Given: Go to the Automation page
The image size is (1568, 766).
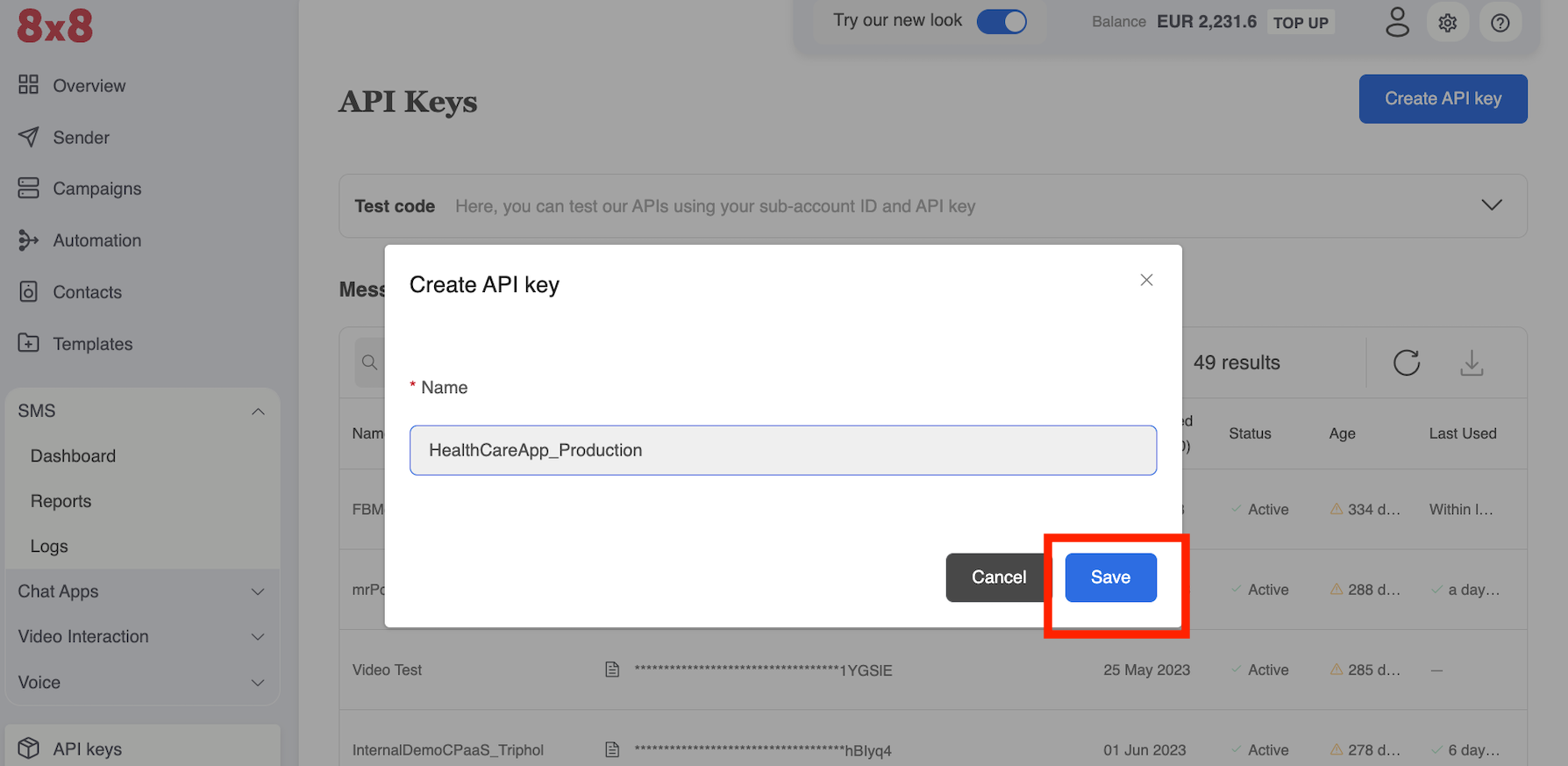Looking at the screenshot, I should pos(96,240).
